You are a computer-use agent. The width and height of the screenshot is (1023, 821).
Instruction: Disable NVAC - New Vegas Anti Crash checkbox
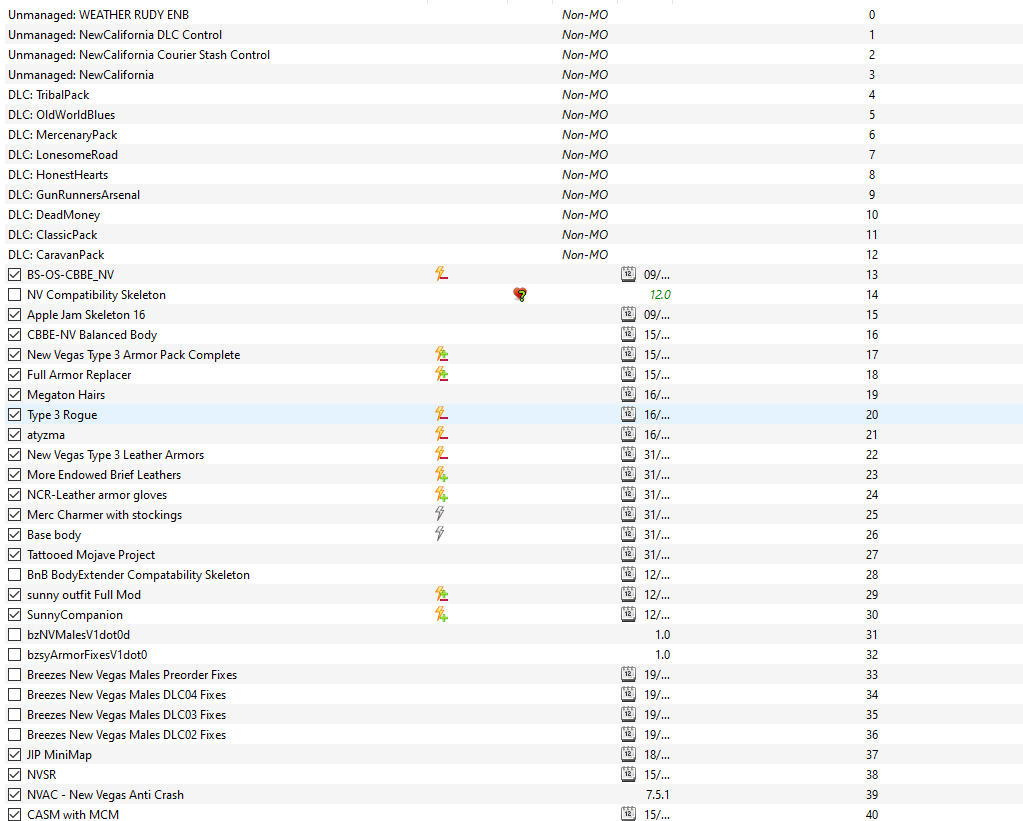point(14,795)
